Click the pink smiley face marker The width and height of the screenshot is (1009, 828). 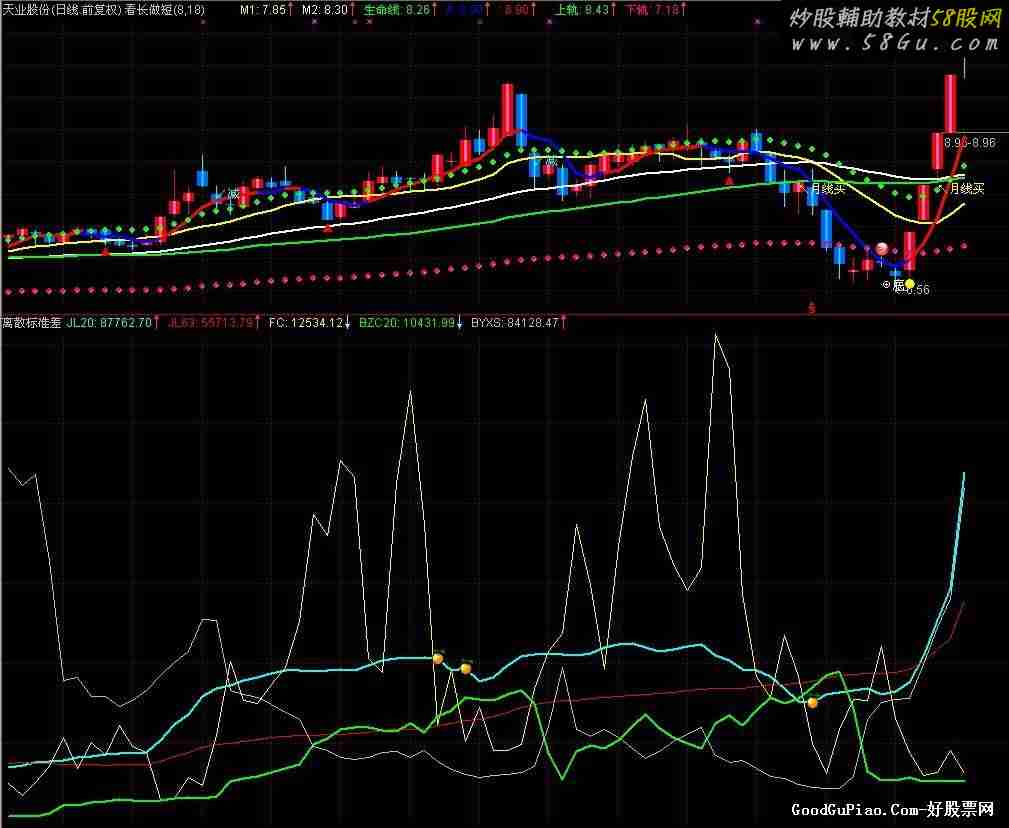click(882, 249)
